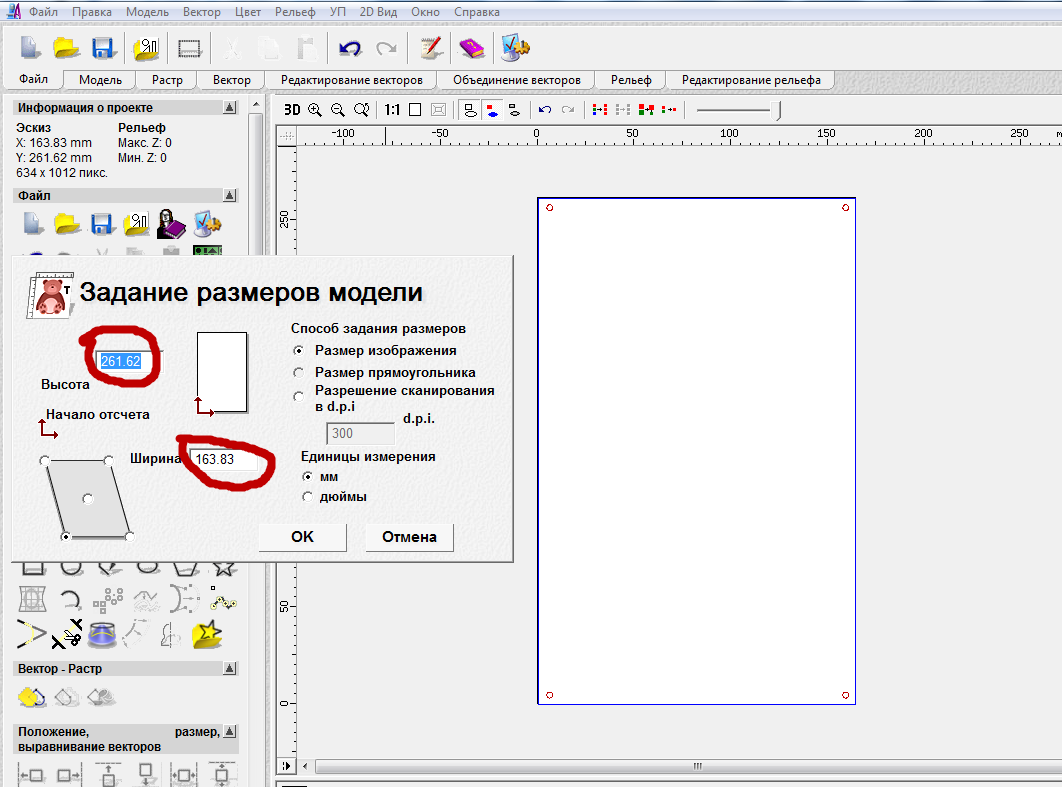Open file with the top toolbar folder icon
The height and width of the screenshot is (787, 1062).
point(66,47)
